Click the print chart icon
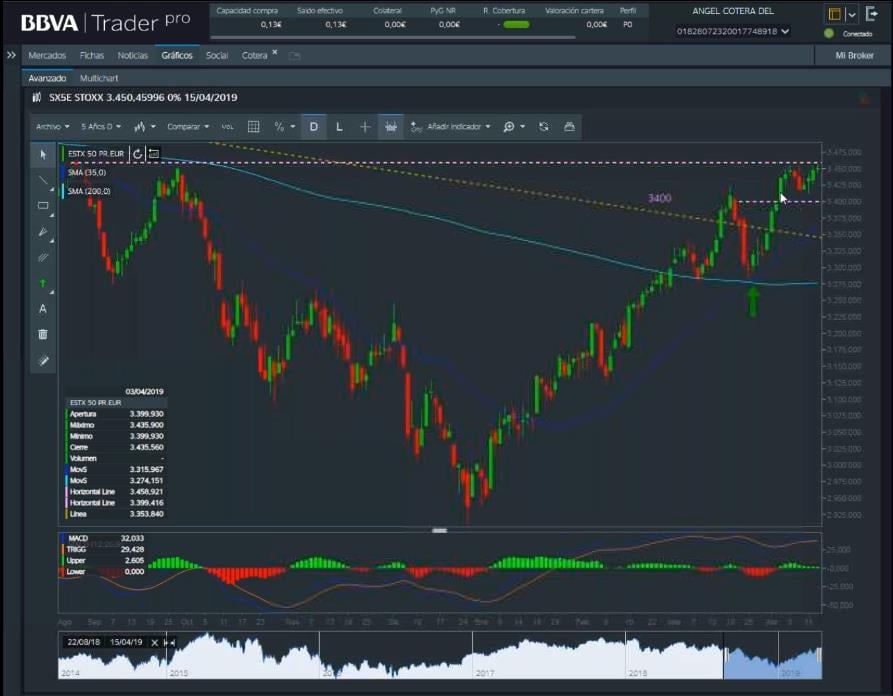 click(569, 127)
